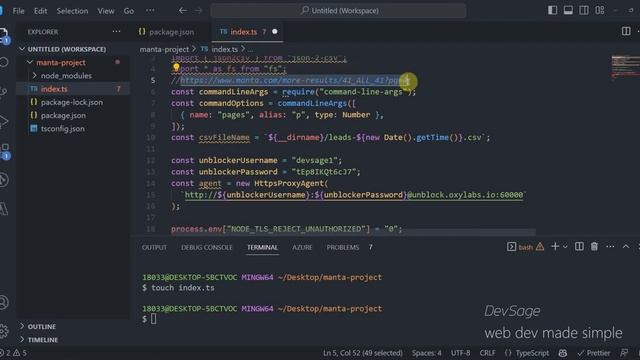
Task: Open Run and Debug view
Action: tap(4, 121)
